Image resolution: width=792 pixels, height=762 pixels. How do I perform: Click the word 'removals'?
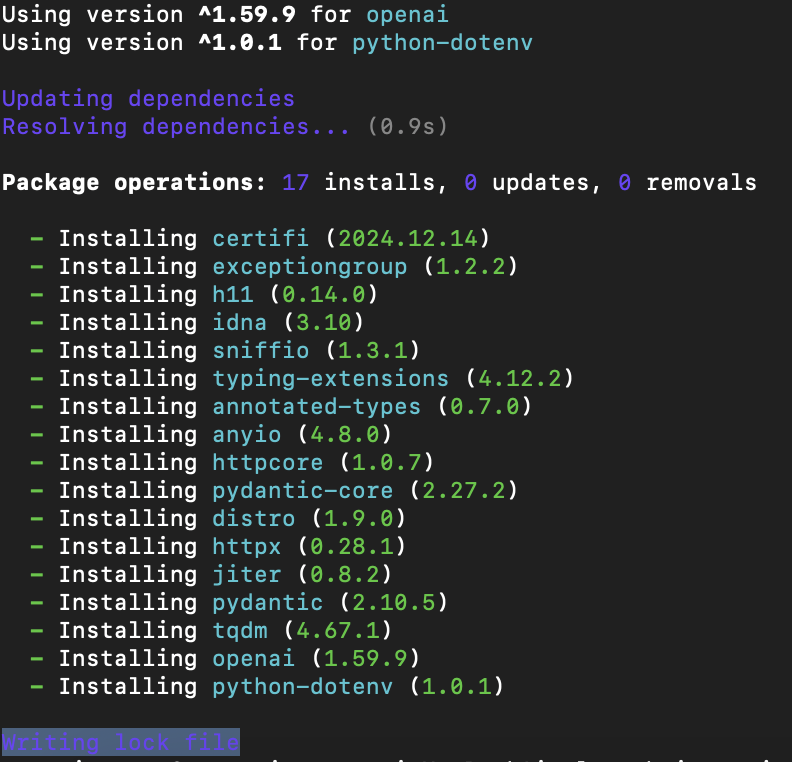click(702, 183)
